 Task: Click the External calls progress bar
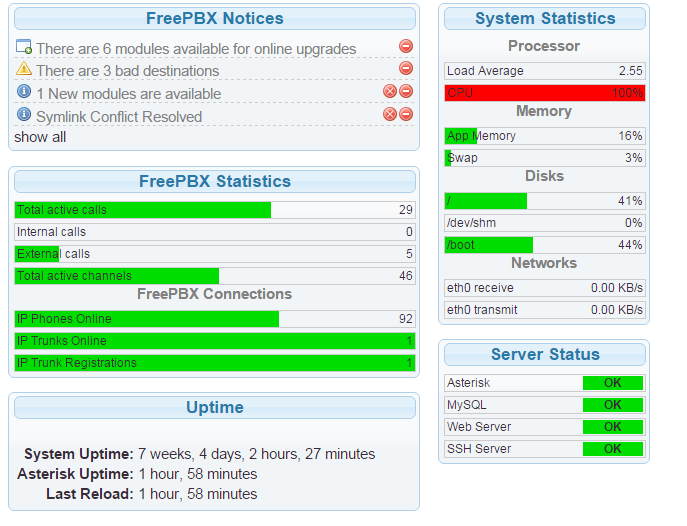[215, 254]
